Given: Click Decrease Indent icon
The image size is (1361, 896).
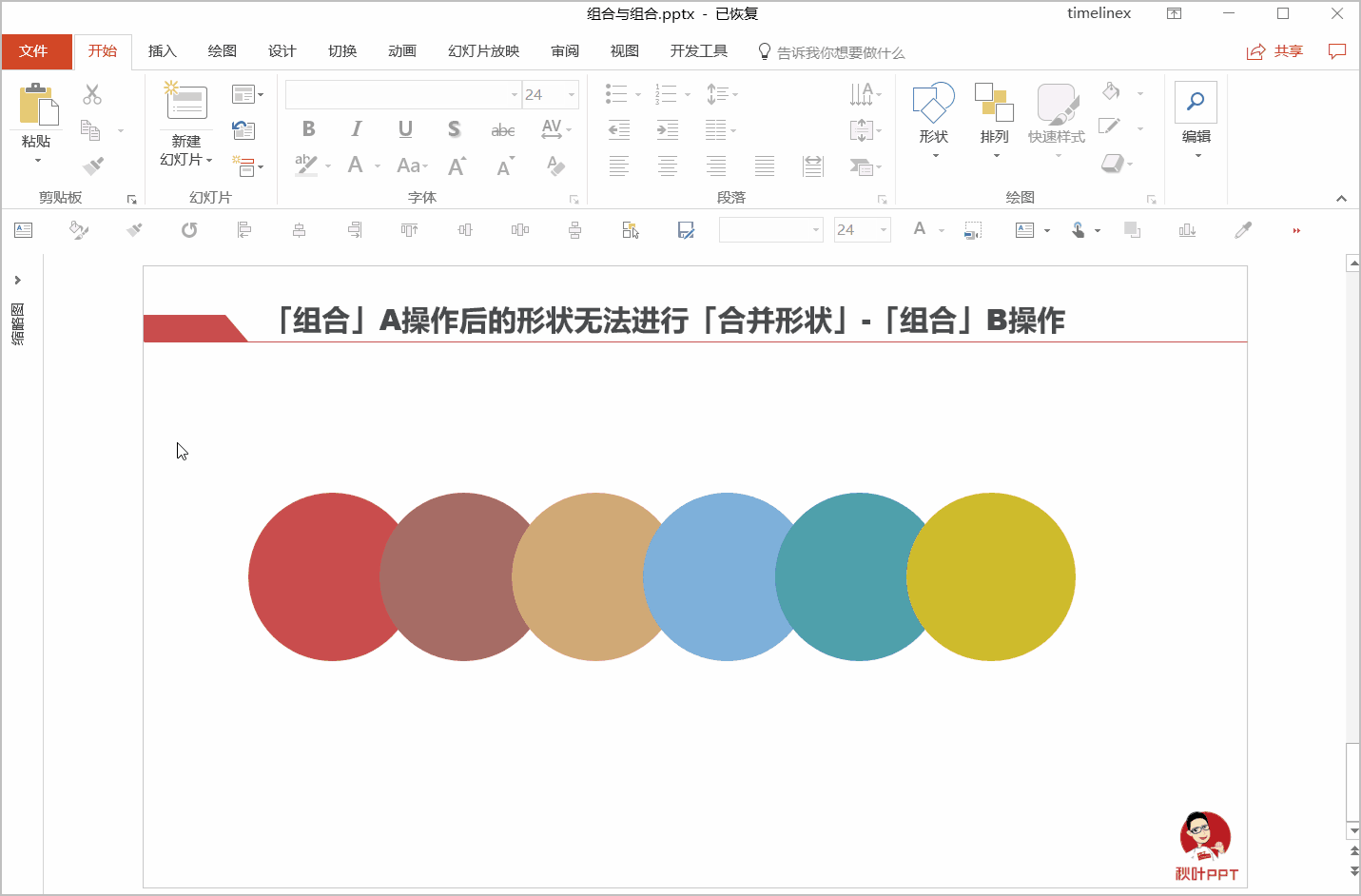Looking at the screenshot, I should (x=619, y=130).
